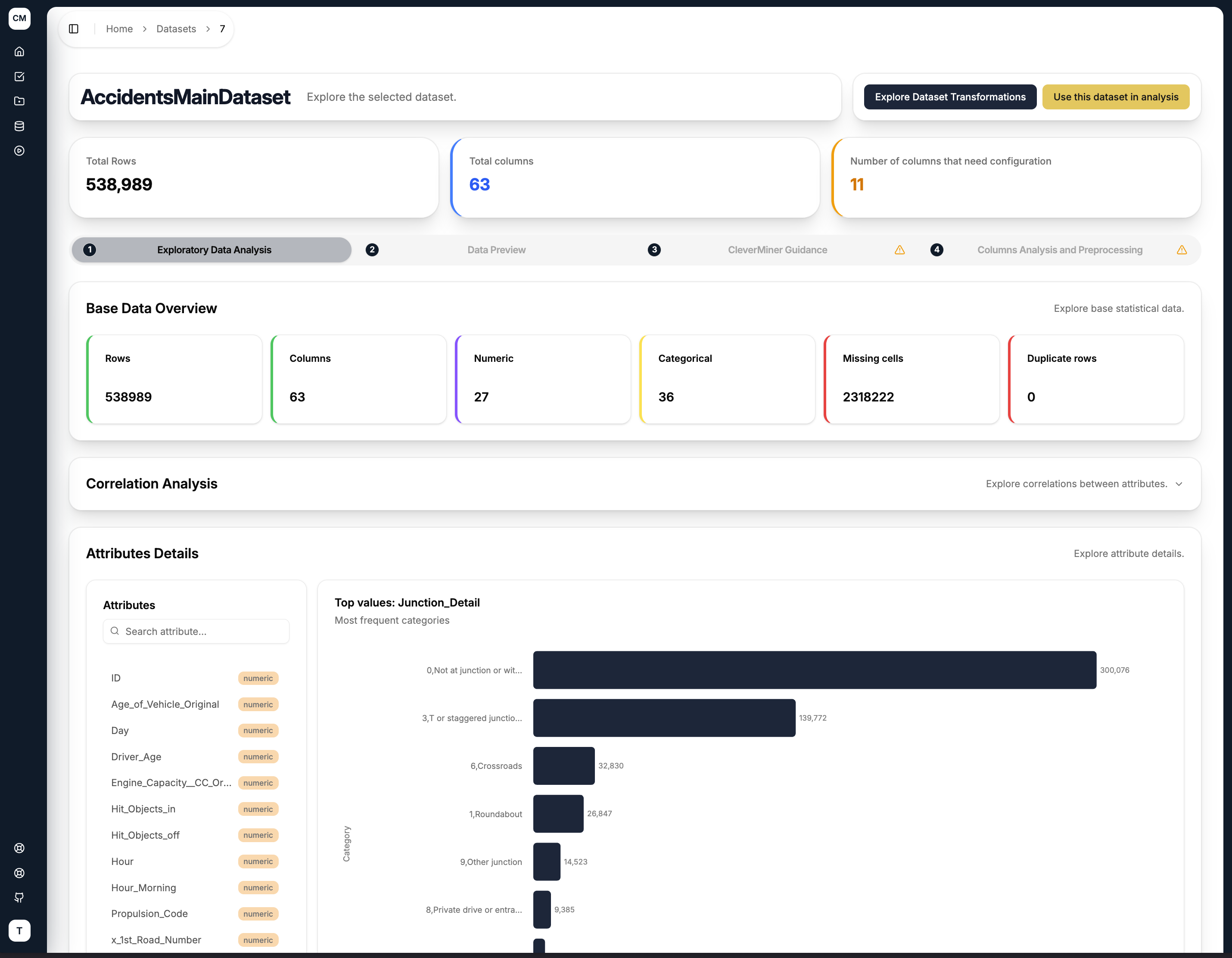This screenshot has height=958, width=1232.
Task: Open the folder icon in the sidebar
Action: click(x=19, y=101)
